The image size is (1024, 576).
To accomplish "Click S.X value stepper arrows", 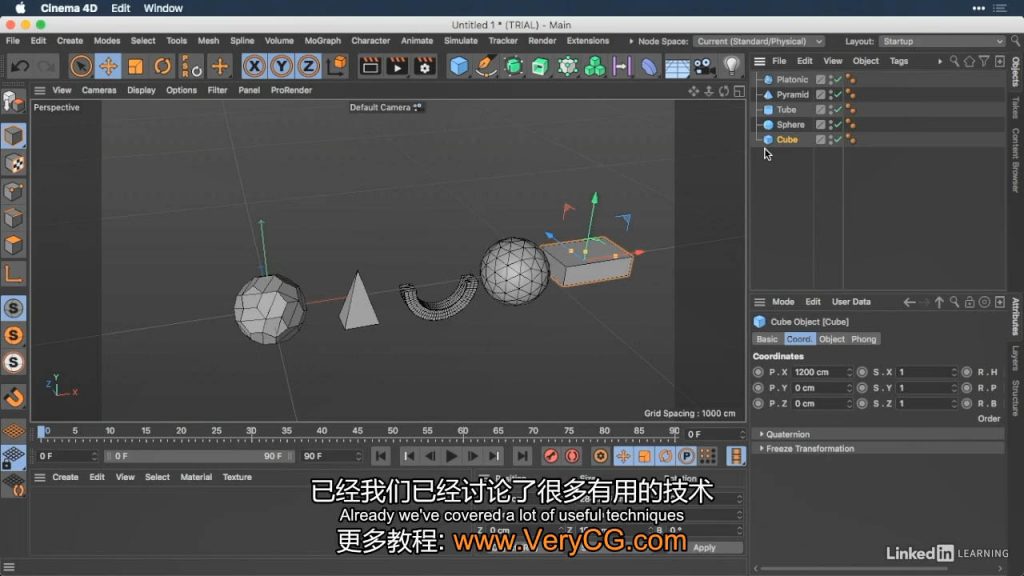I will click(x=954, y=372).
